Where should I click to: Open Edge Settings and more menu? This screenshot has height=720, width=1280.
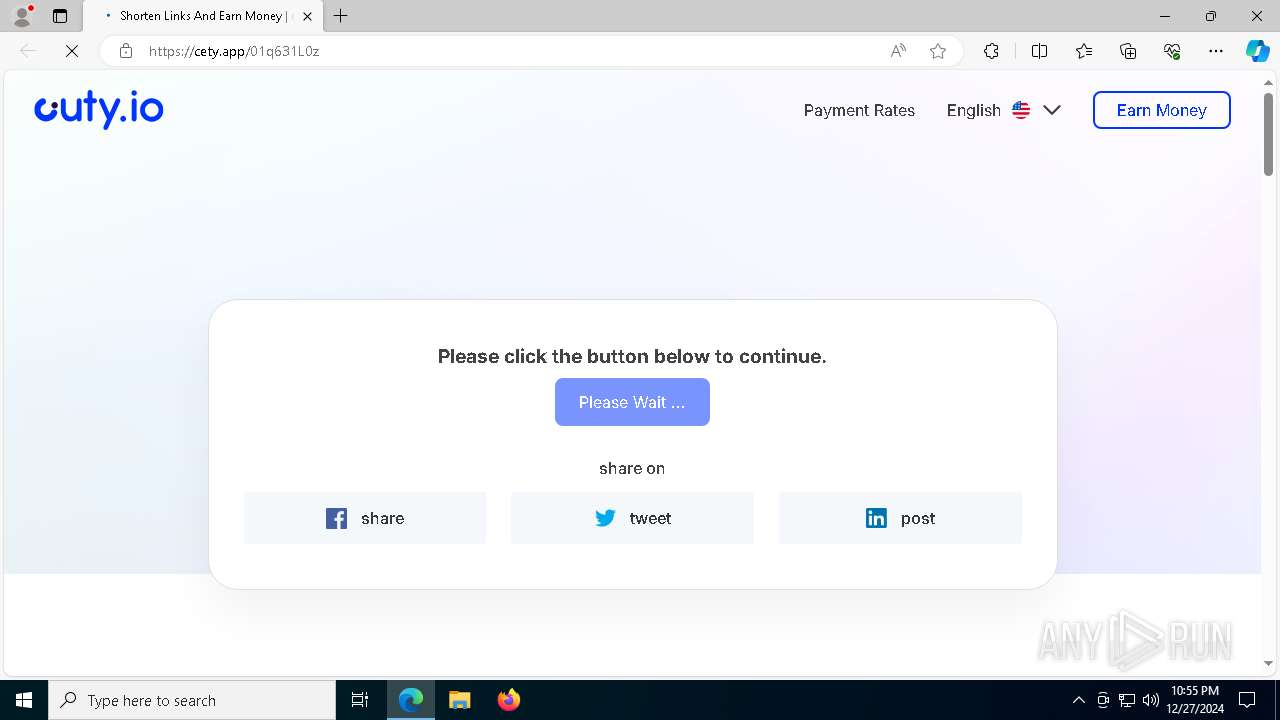pyautogui.click(x=1216, y=51)
